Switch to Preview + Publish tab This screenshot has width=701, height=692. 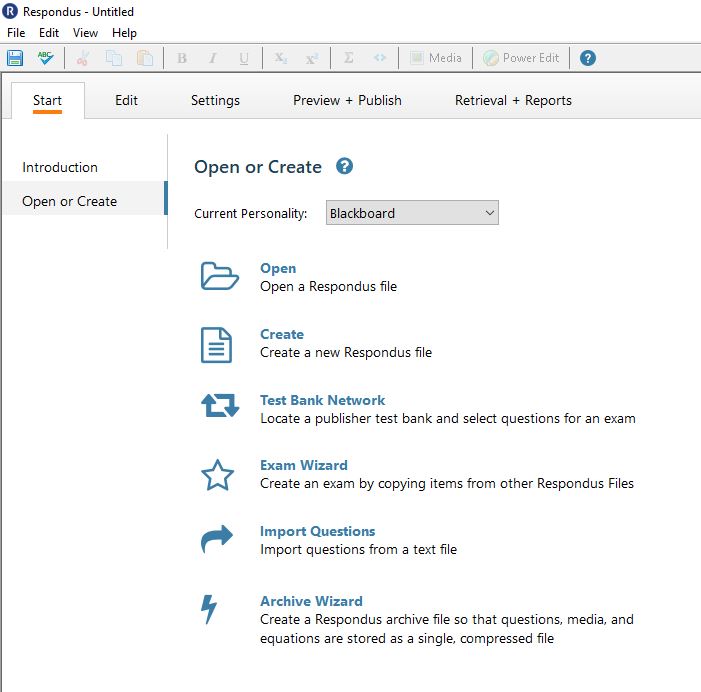347,101
